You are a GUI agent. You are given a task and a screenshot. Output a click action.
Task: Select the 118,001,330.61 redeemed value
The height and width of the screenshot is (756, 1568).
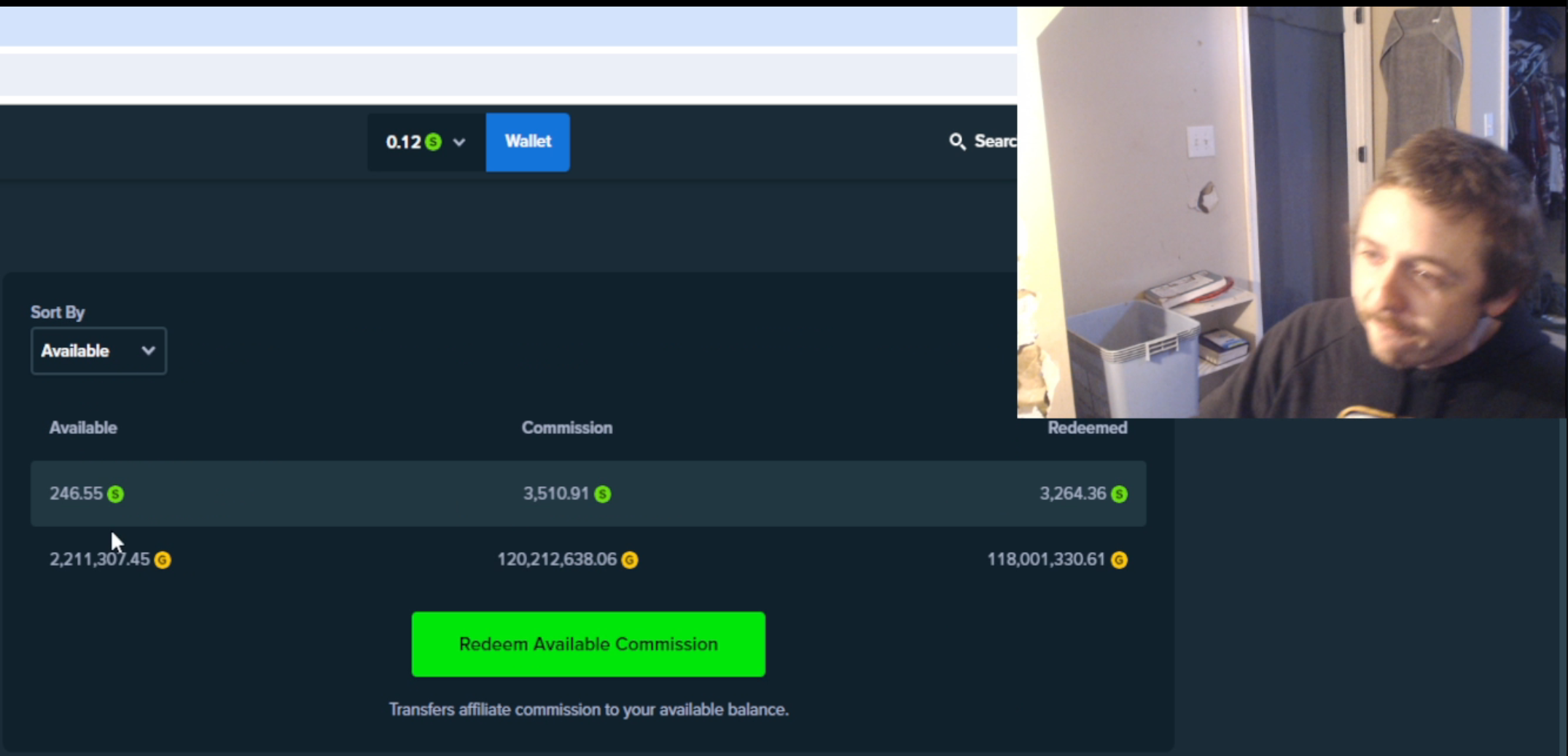pos(1046,559)
